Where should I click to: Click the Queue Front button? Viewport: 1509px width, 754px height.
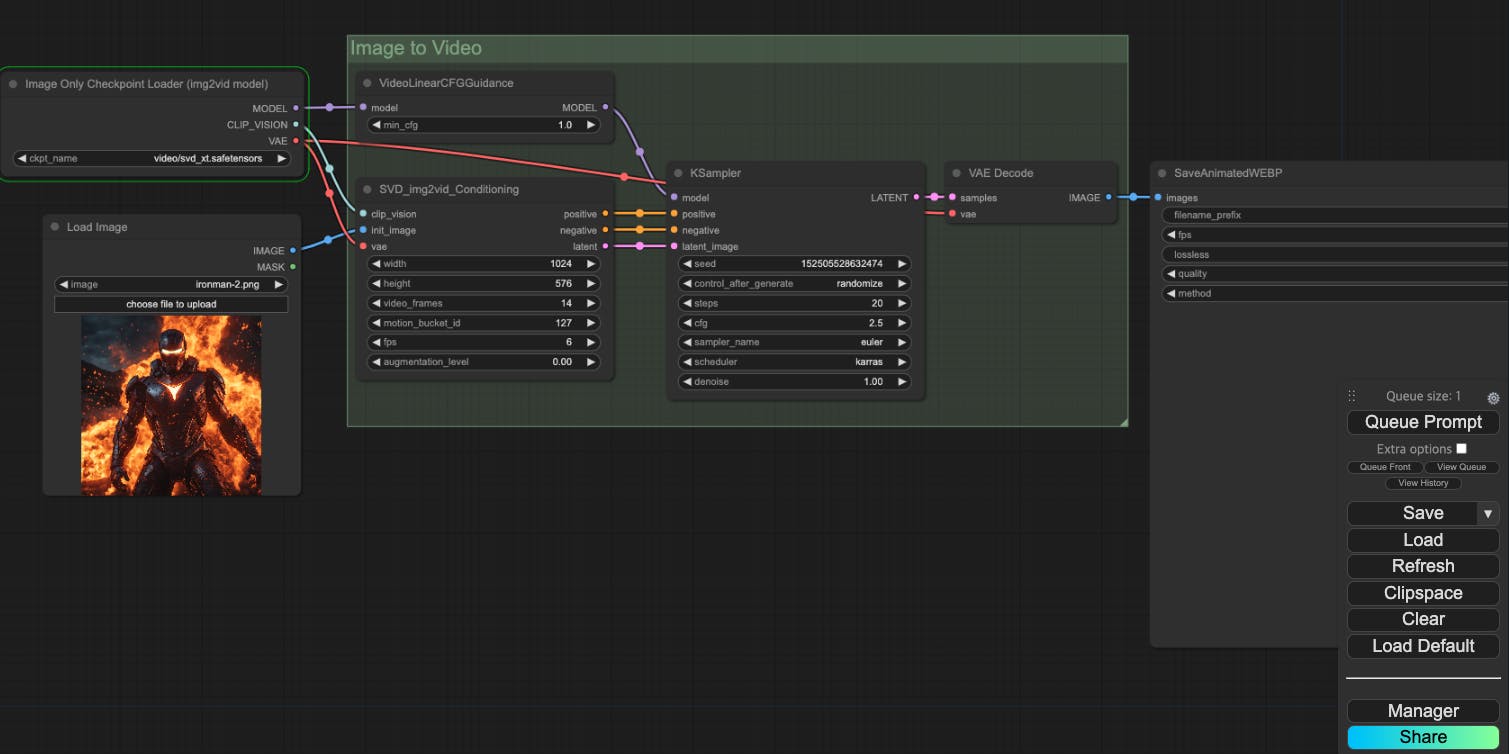point(1385,467)
